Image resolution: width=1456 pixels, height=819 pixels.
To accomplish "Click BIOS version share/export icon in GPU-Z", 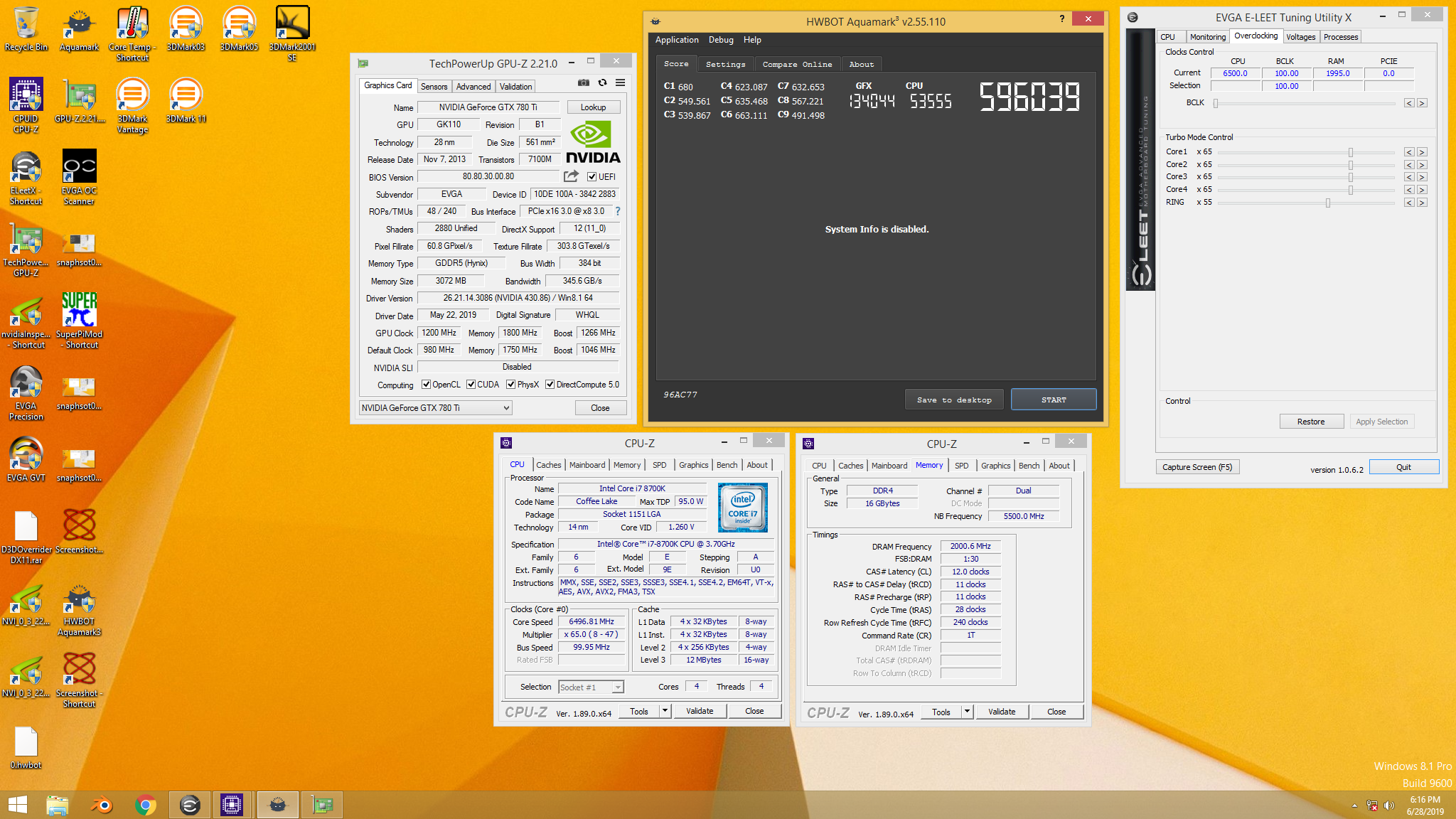I will 572,176.
